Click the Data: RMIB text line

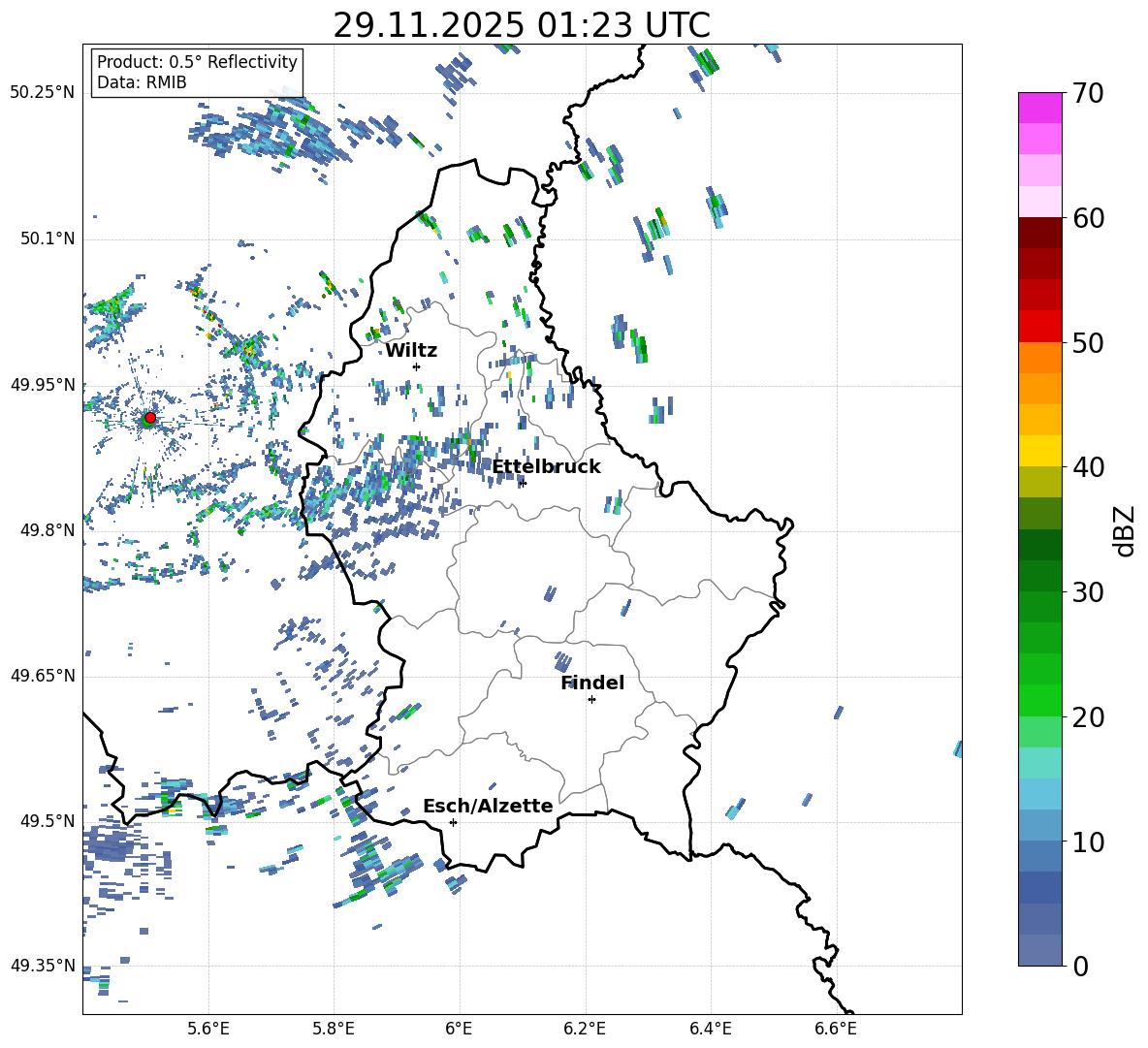click(142, 83)
